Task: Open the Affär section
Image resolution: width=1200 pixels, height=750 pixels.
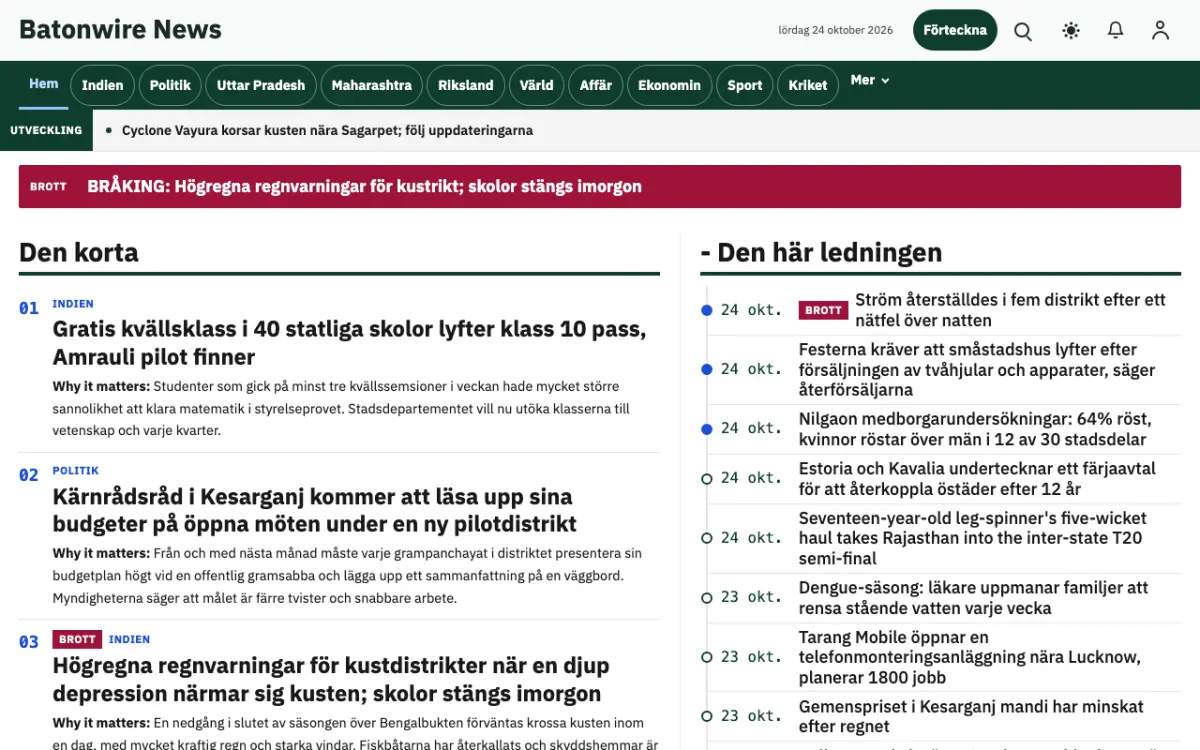Action: 596,85
